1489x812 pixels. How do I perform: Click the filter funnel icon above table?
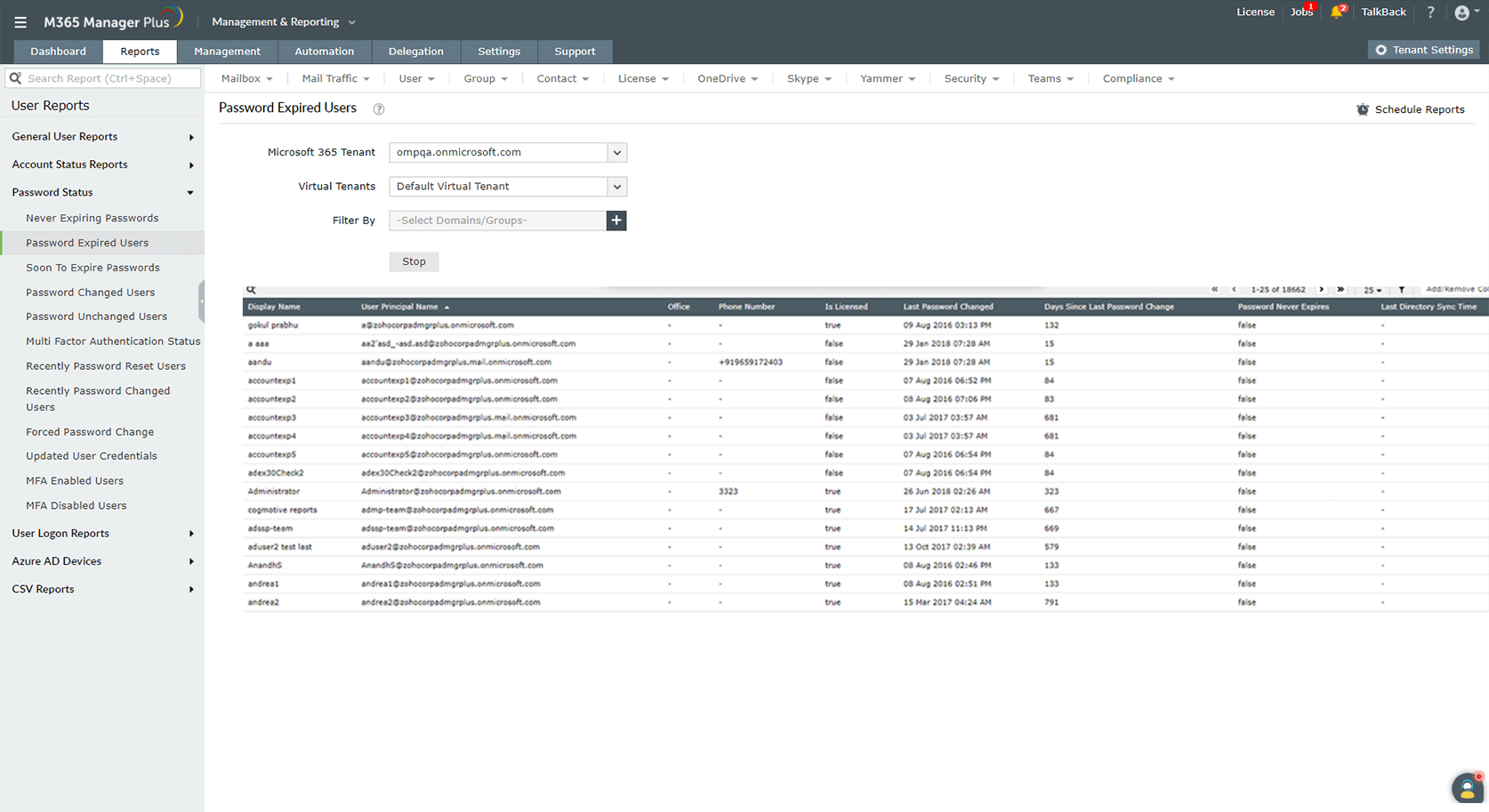tap(1402, 290)
